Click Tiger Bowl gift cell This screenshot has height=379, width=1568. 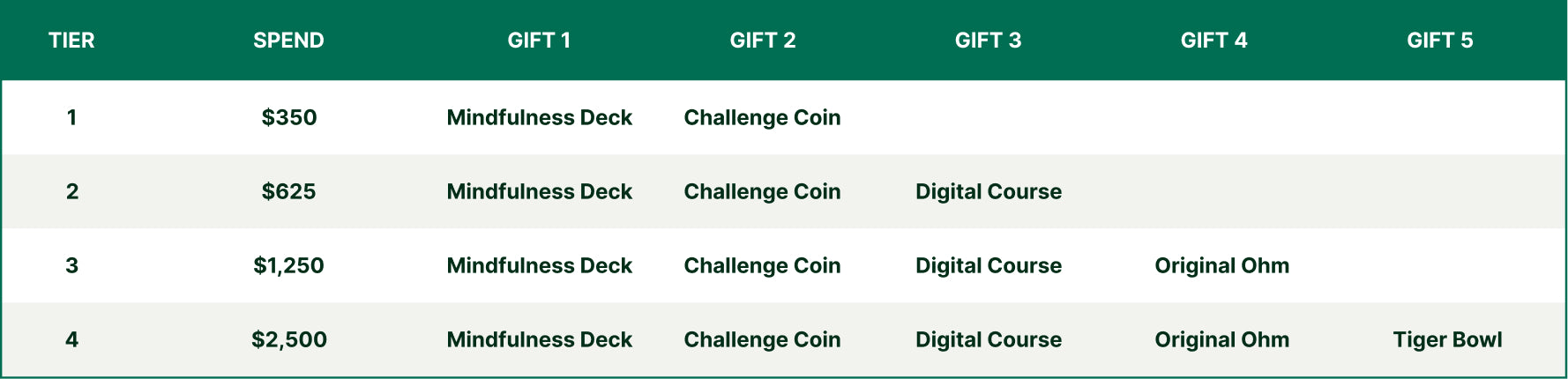(1447, 339)
